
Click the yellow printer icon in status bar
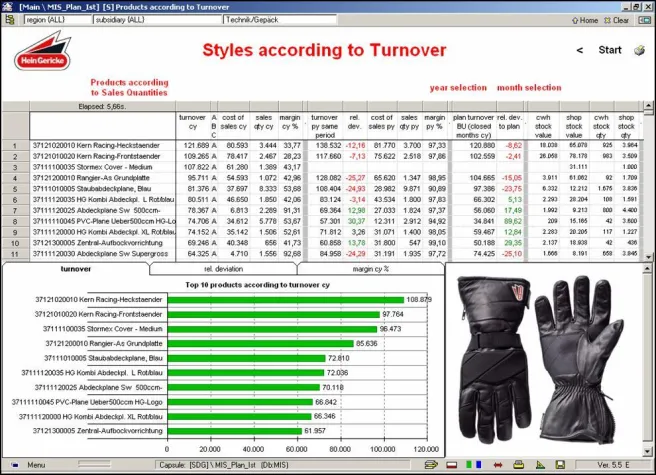coord(518,465)
